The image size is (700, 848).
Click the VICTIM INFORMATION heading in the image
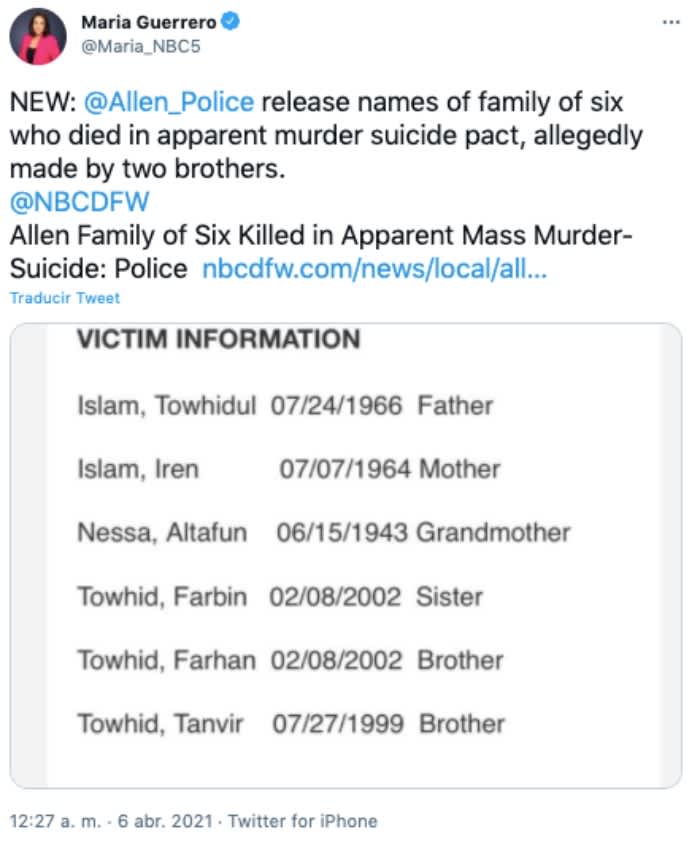click(218, 340)
